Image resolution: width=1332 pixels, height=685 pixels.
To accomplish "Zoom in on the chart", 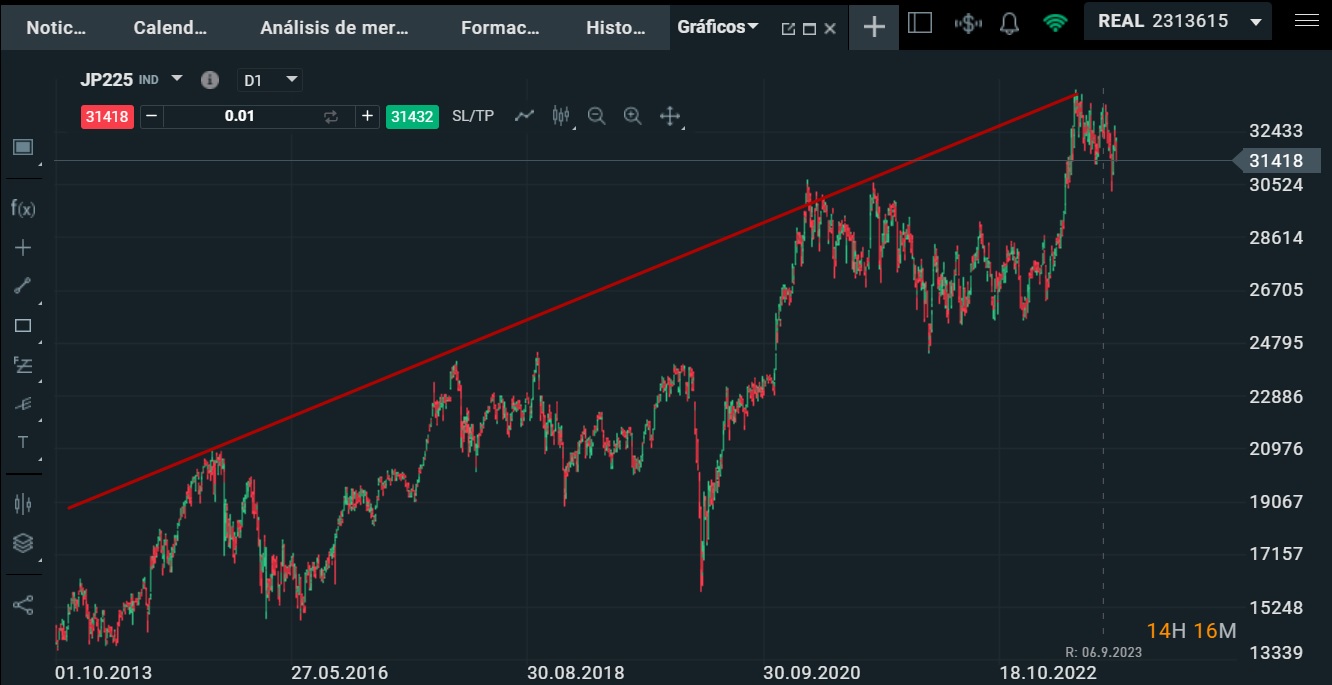I will point(632,116).
